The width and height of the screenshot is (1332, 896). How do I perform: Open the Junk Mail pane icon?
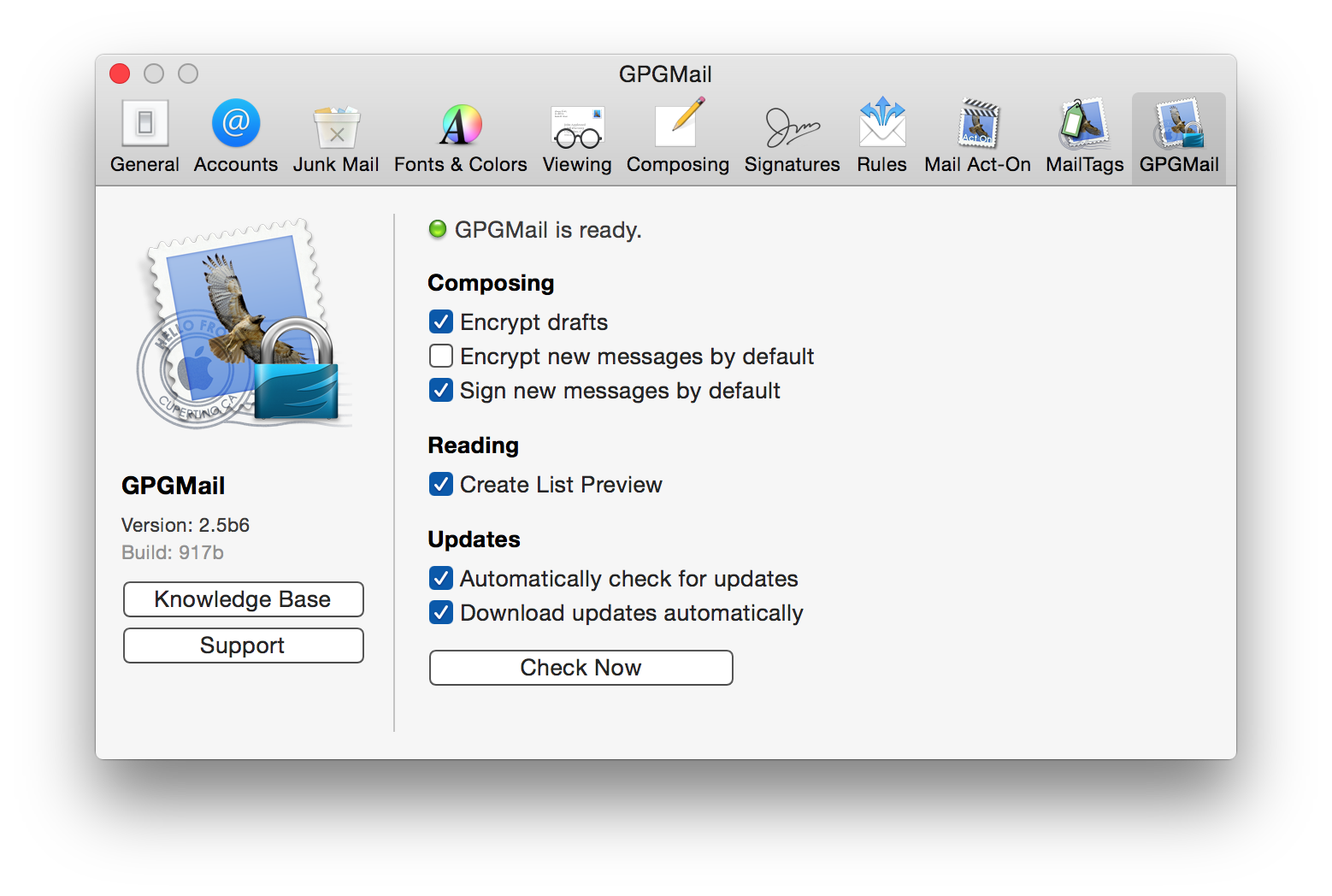(336, 126)
